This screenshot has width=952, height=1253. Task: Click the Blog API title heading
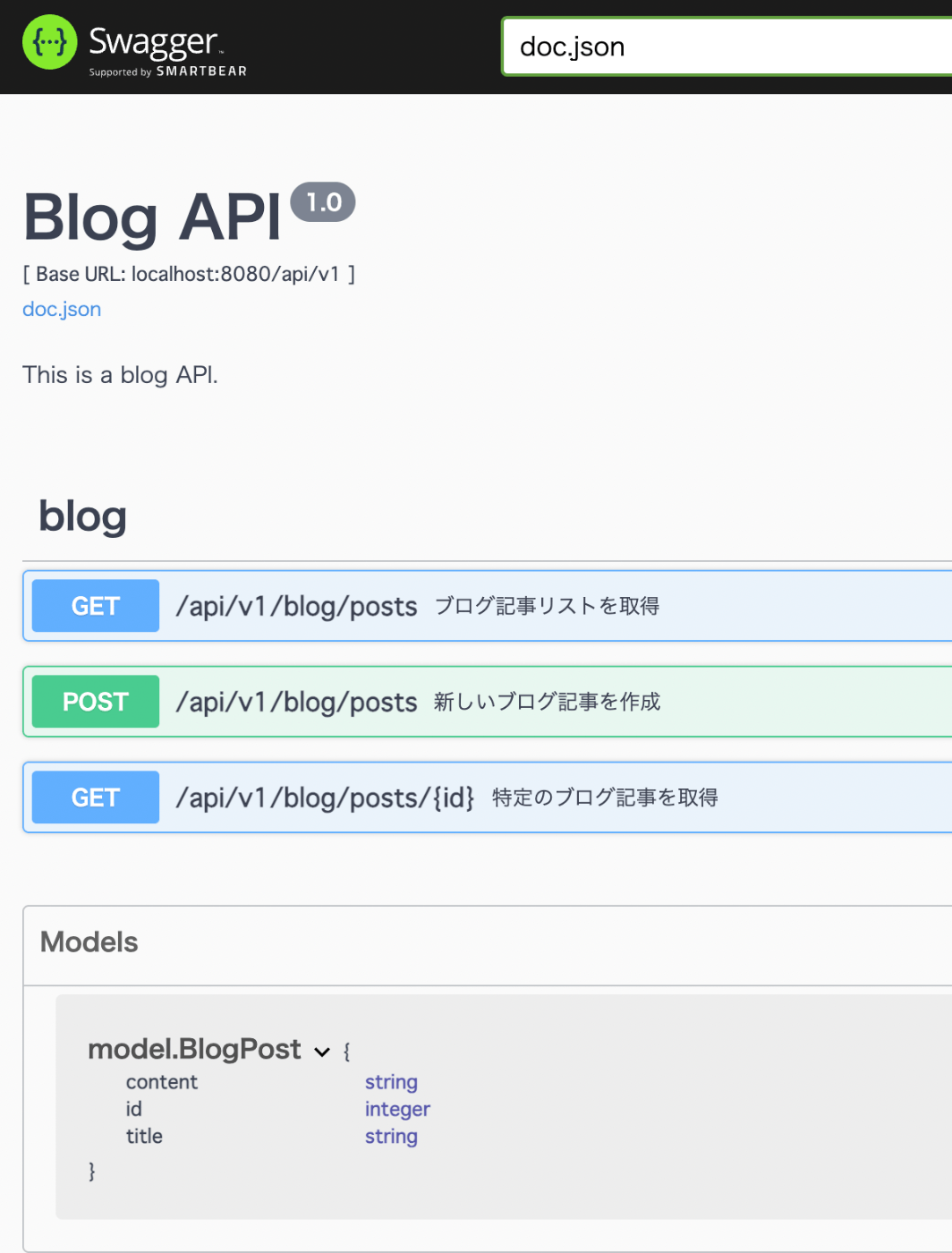pyautogui.click(x=152, y=217)
